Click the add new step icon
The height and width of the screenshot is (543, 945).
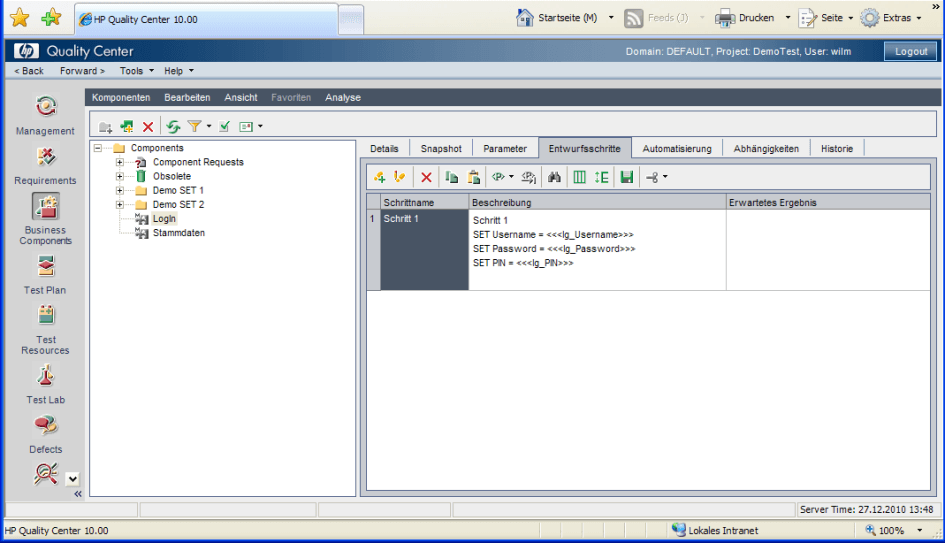coord(379,177)
